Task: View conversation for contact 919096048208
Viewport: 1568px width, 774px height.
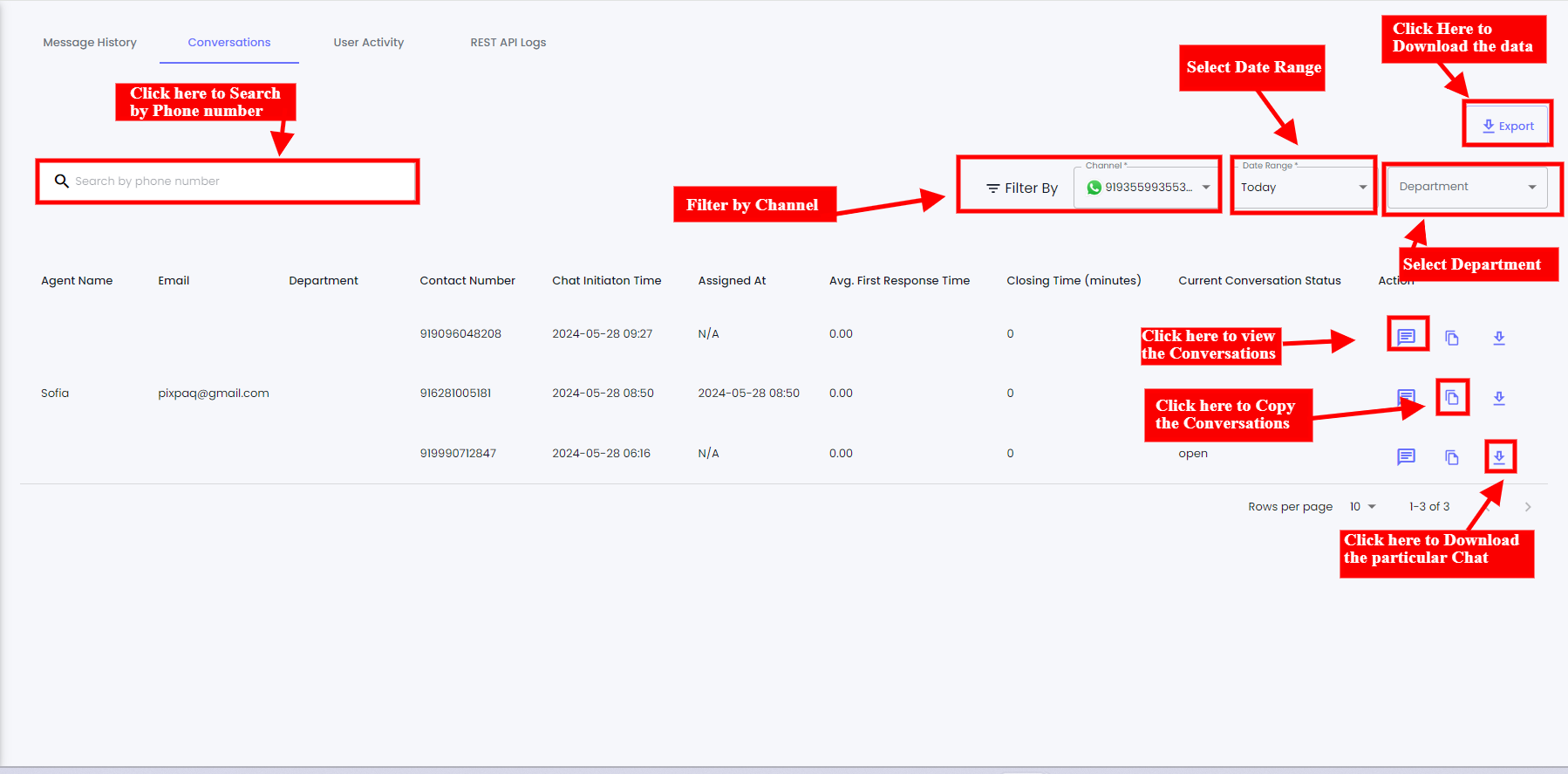Action: click(x=1406, y=337)
